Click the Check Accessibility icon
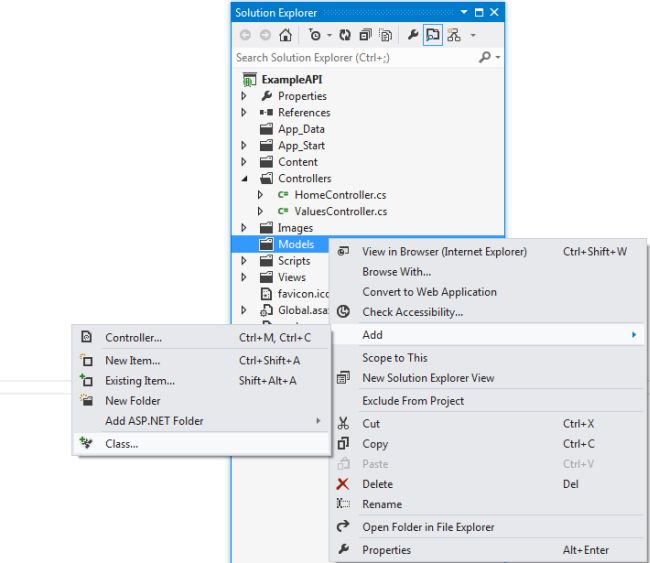 coord(343,311)
